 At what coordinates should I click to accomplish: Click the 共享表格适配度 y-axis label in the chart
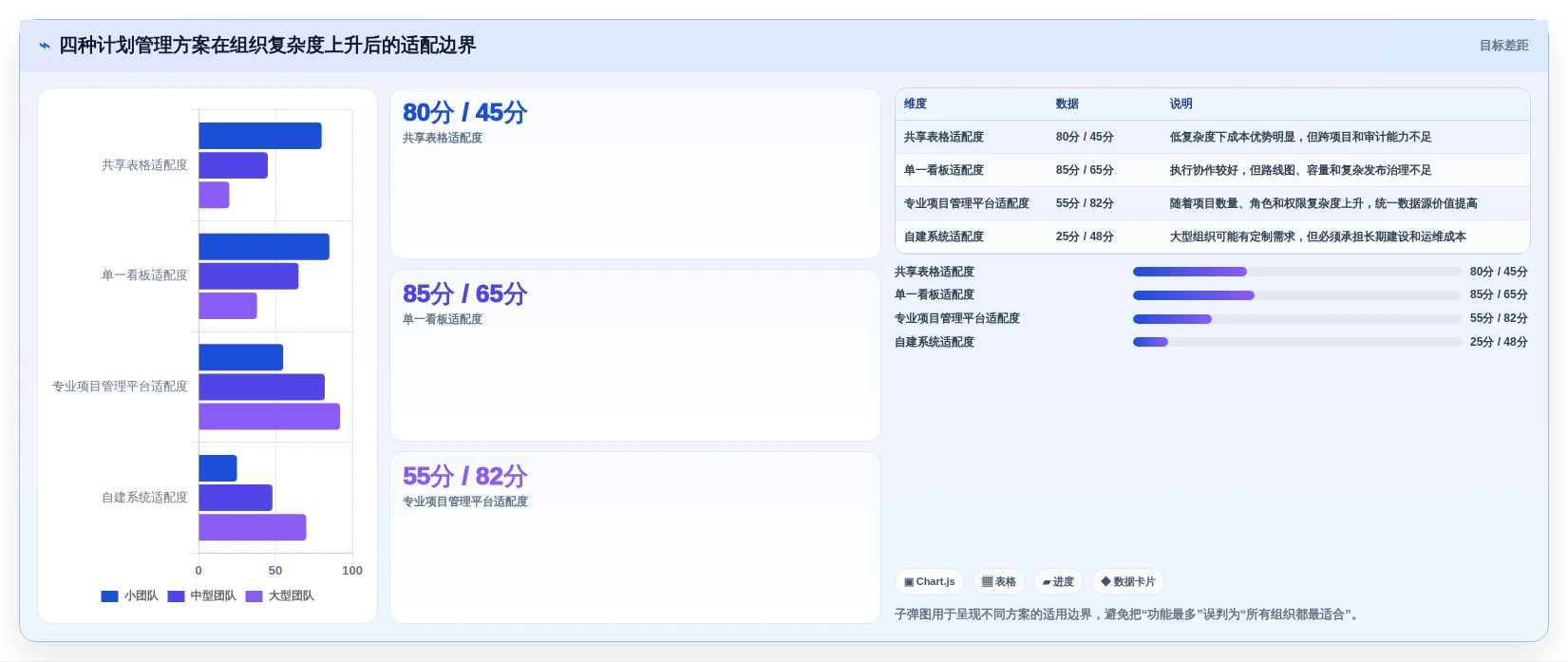(144, 165)
